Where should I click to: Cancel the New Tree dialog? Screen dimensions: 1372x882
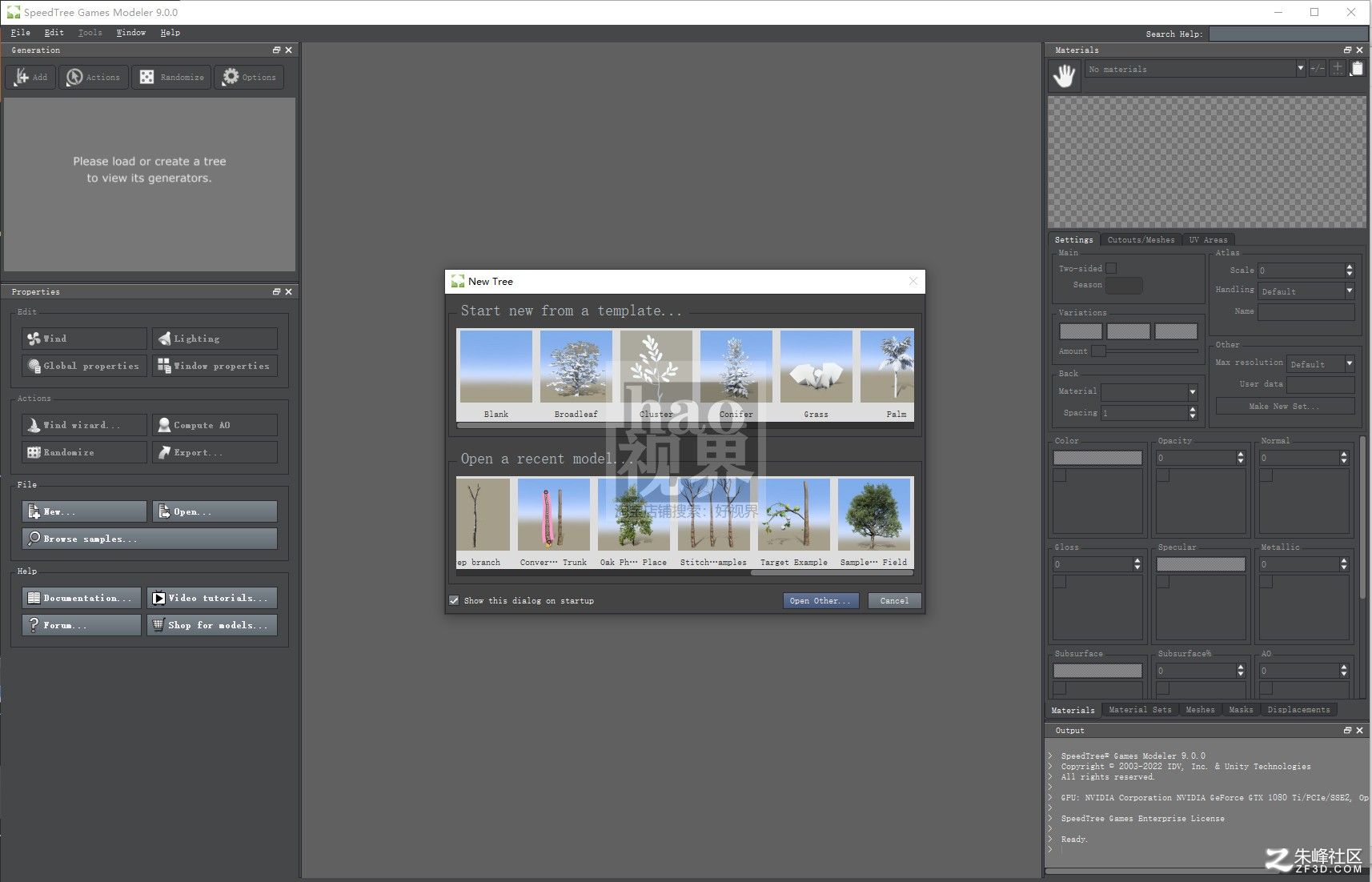[894, 600]
